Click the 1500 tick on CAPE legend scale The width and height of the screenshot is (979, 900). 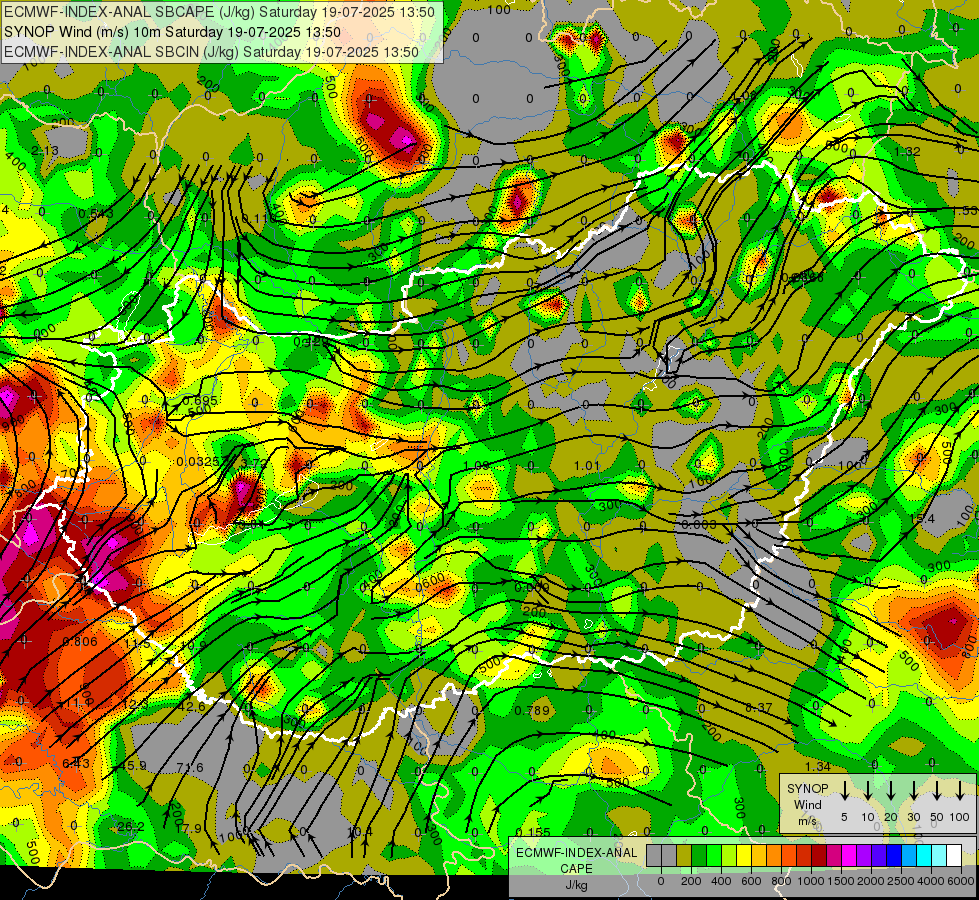[x=841, y=881]
